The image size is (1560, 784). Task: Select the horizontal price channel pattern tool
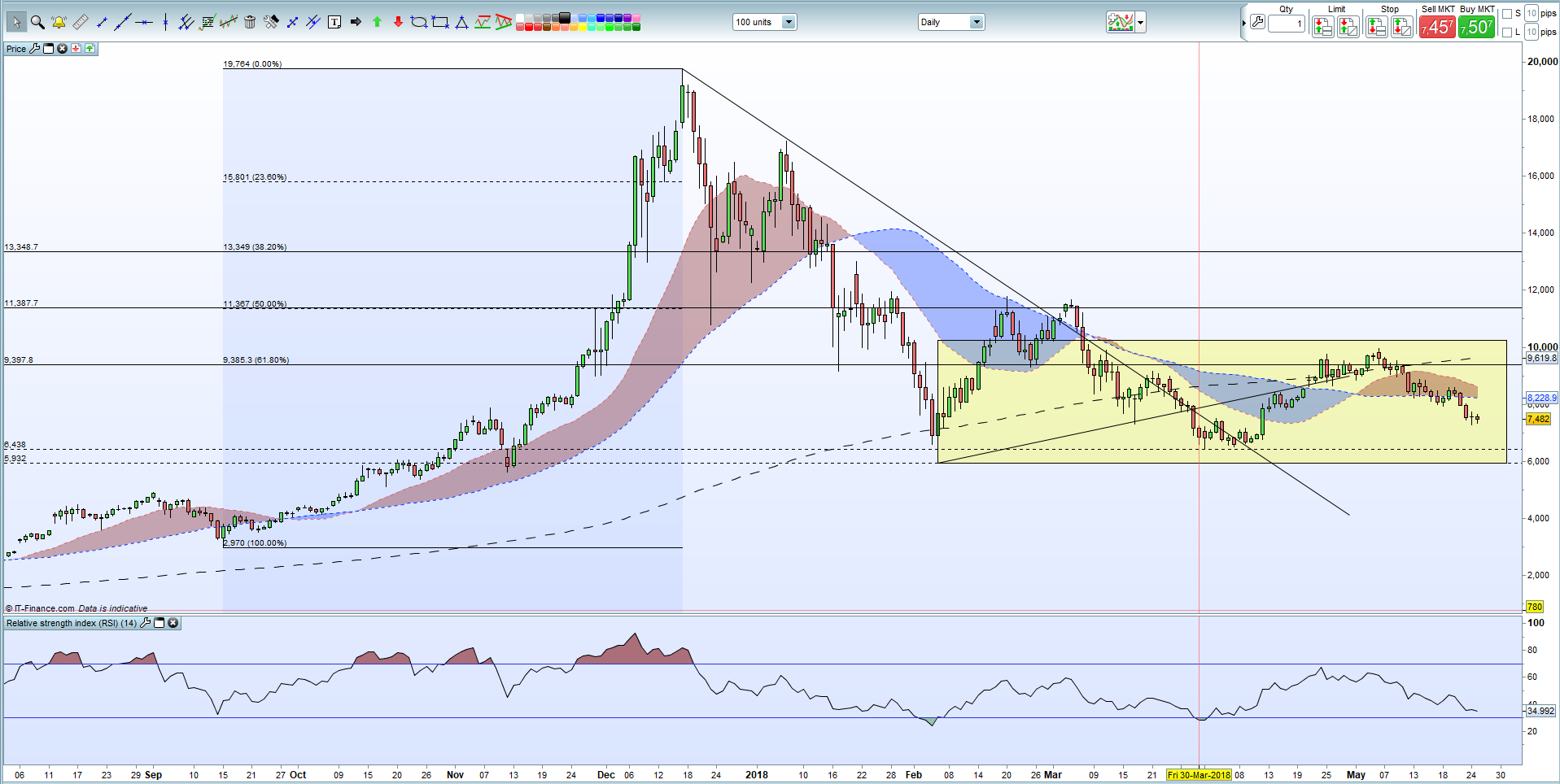pos(483,22)
